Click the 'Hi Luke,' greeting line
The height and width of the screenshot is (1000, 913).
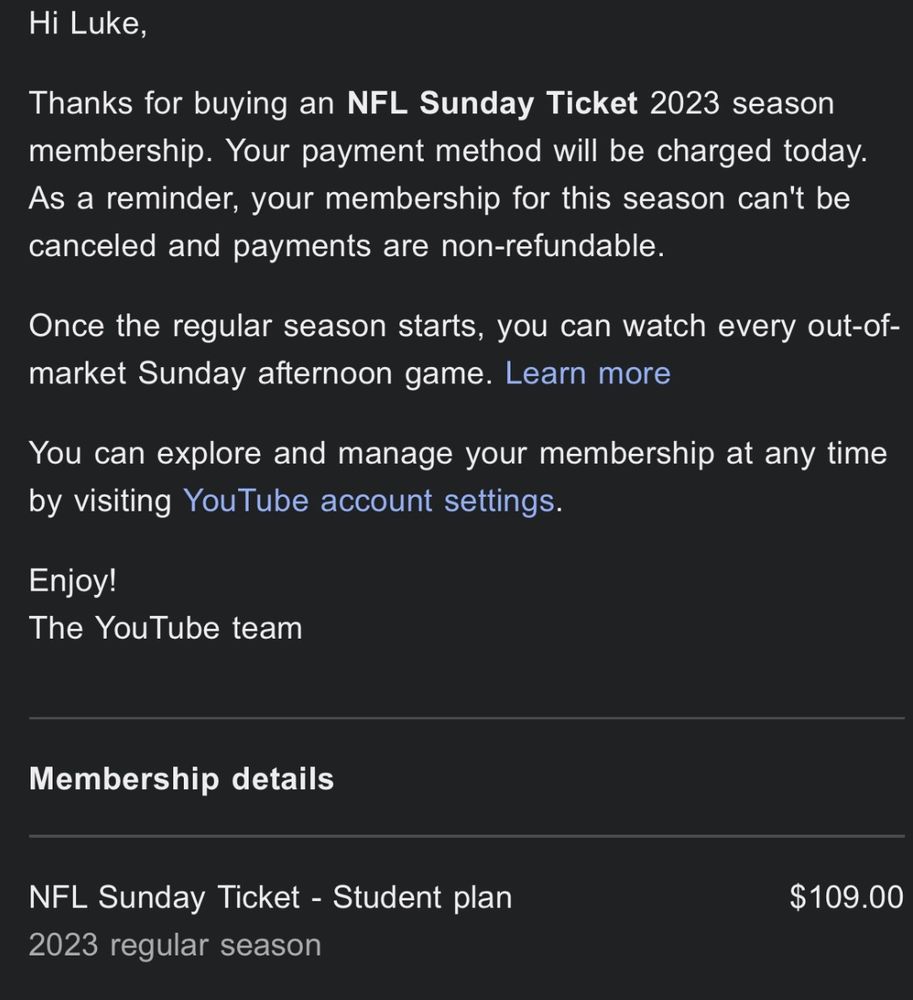(88, 24)
